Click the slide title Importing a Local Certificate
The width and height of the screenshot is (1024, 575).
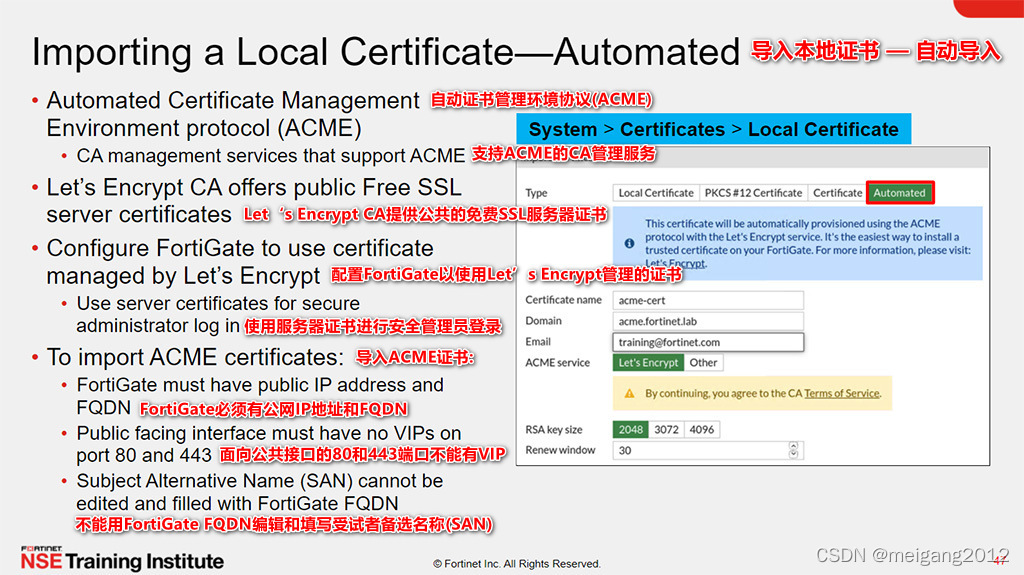(x=385, y=52)
